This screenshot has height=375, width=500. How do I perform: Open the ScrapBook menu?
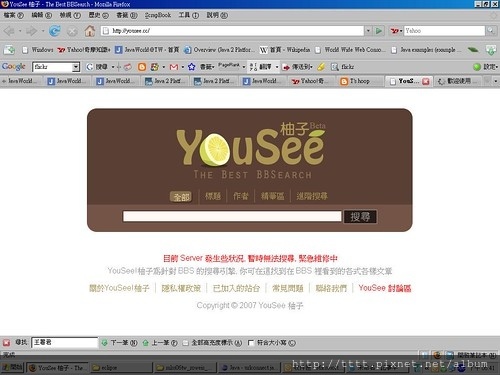158,15
